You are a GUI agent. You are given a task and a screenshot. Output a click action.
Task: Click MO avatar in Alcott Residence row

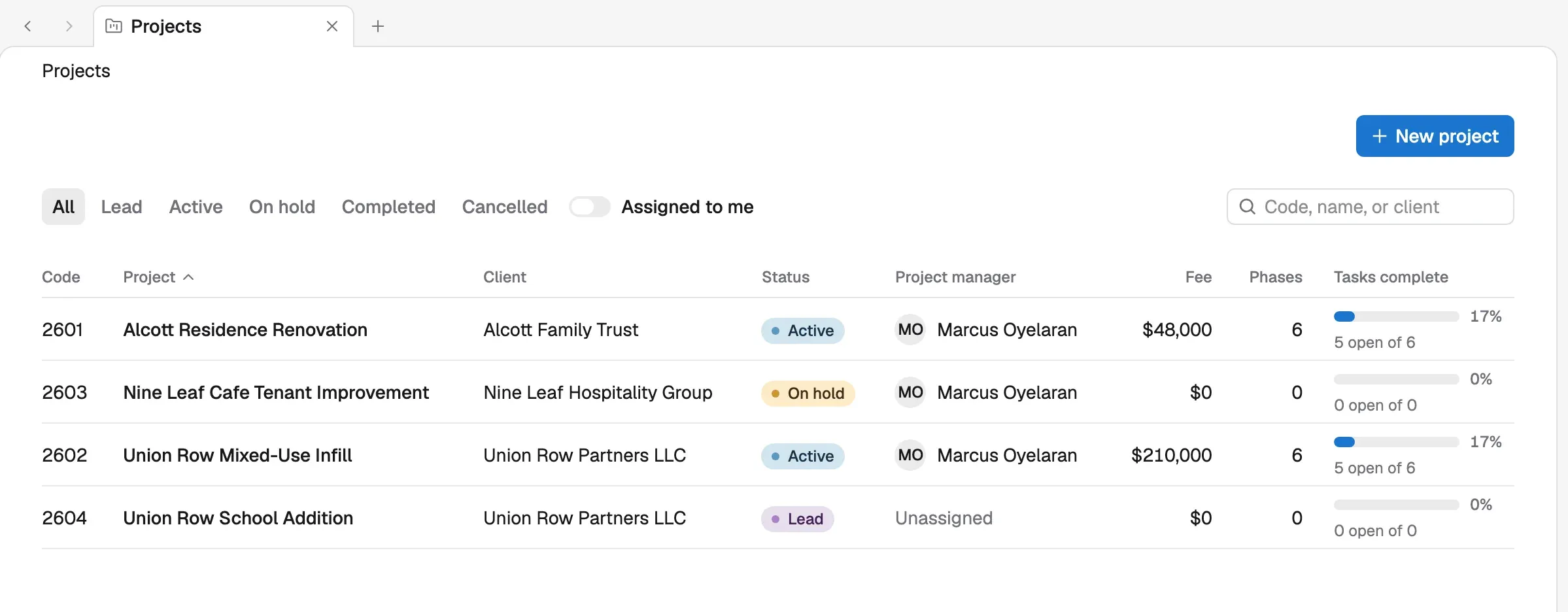click(910, 330)
